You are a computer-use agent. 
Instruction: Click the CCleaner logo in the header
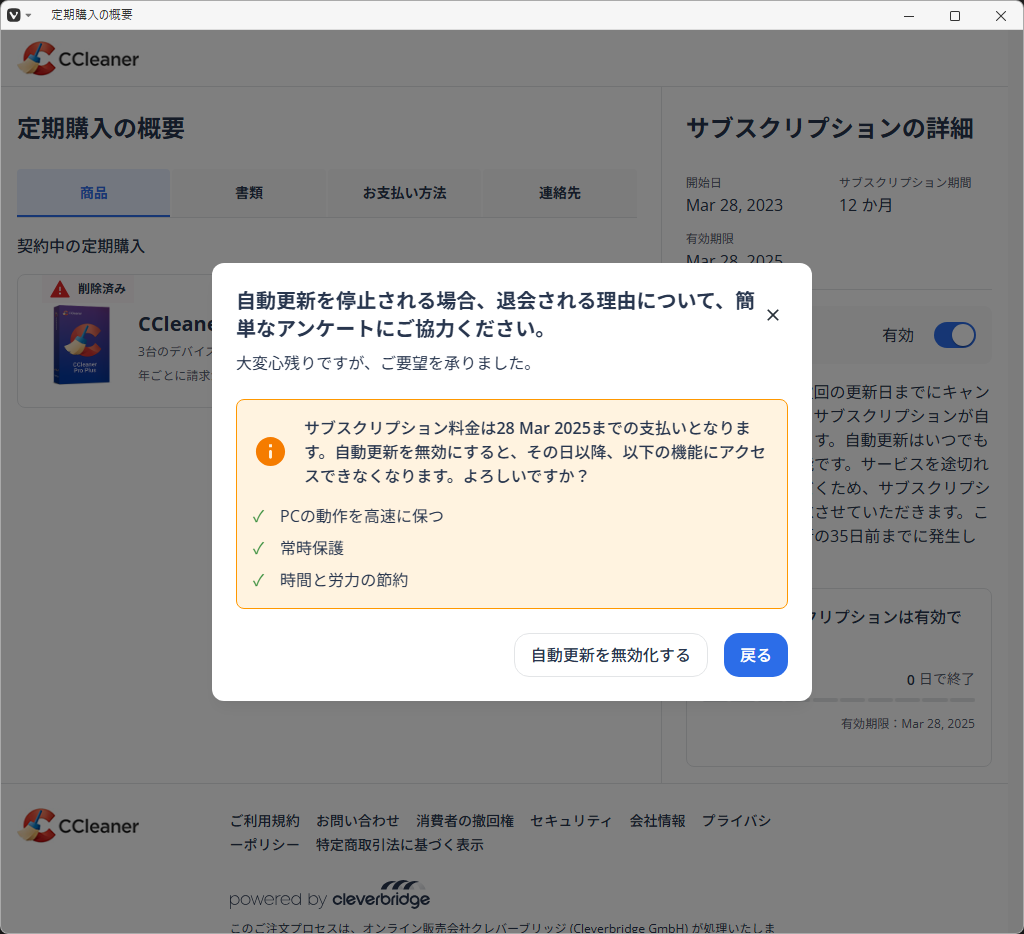78,59
